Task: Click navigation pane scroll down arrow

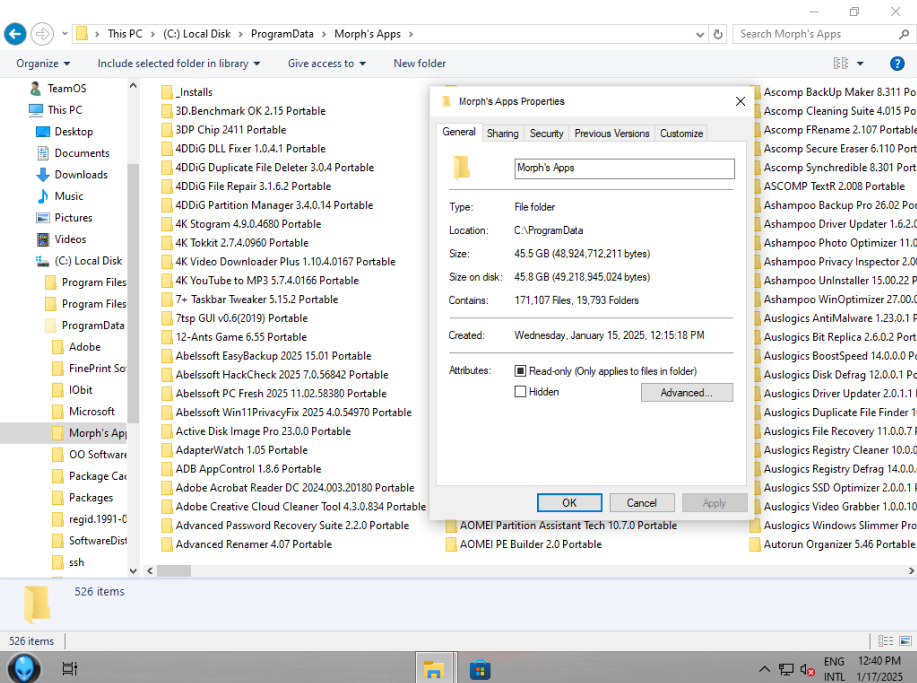Action: (x=133, y=571)
